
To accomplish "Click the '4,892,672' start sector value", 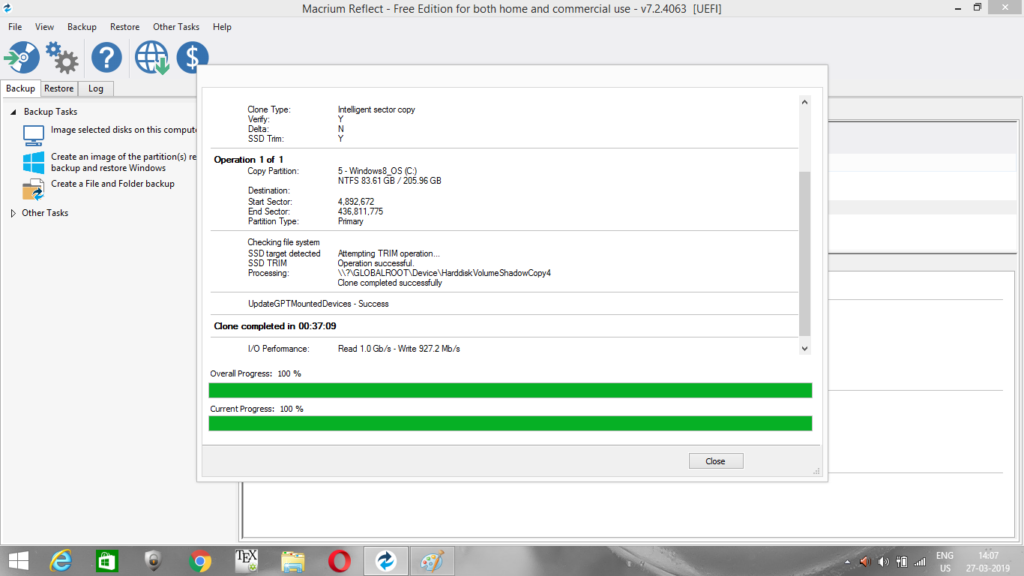I will [x=356, y=202].
